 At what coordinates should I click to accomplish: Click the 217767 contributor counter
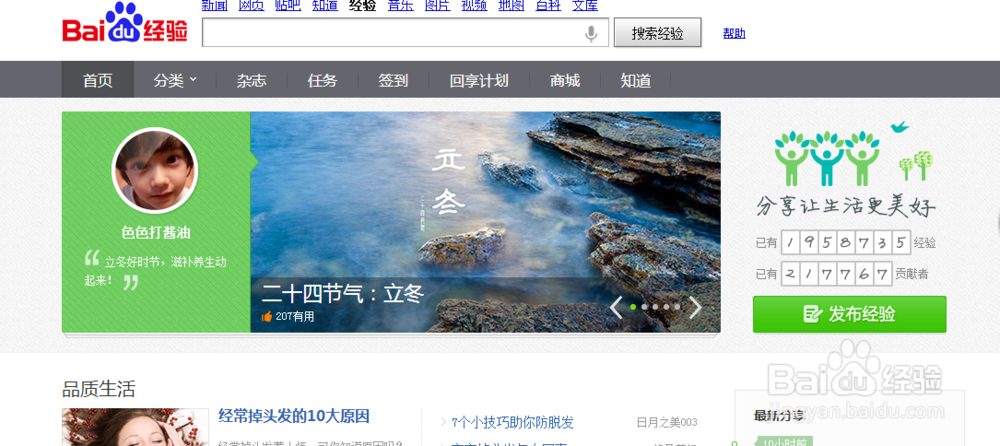click(x=836, y=274)
